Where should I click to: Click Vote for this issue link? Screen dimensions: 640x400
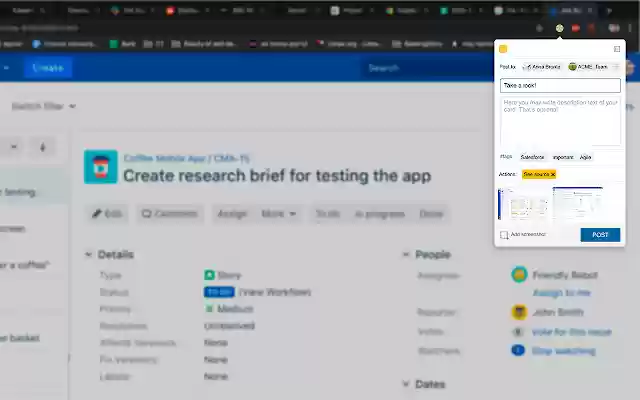pyautogui.click(x=572, y=332)
